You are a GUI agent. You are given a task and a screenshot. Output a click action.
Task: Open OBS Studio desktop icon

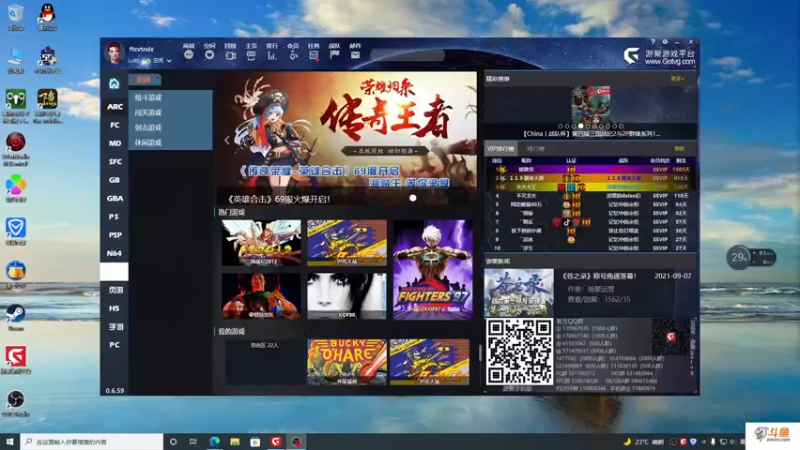point(16,404)
